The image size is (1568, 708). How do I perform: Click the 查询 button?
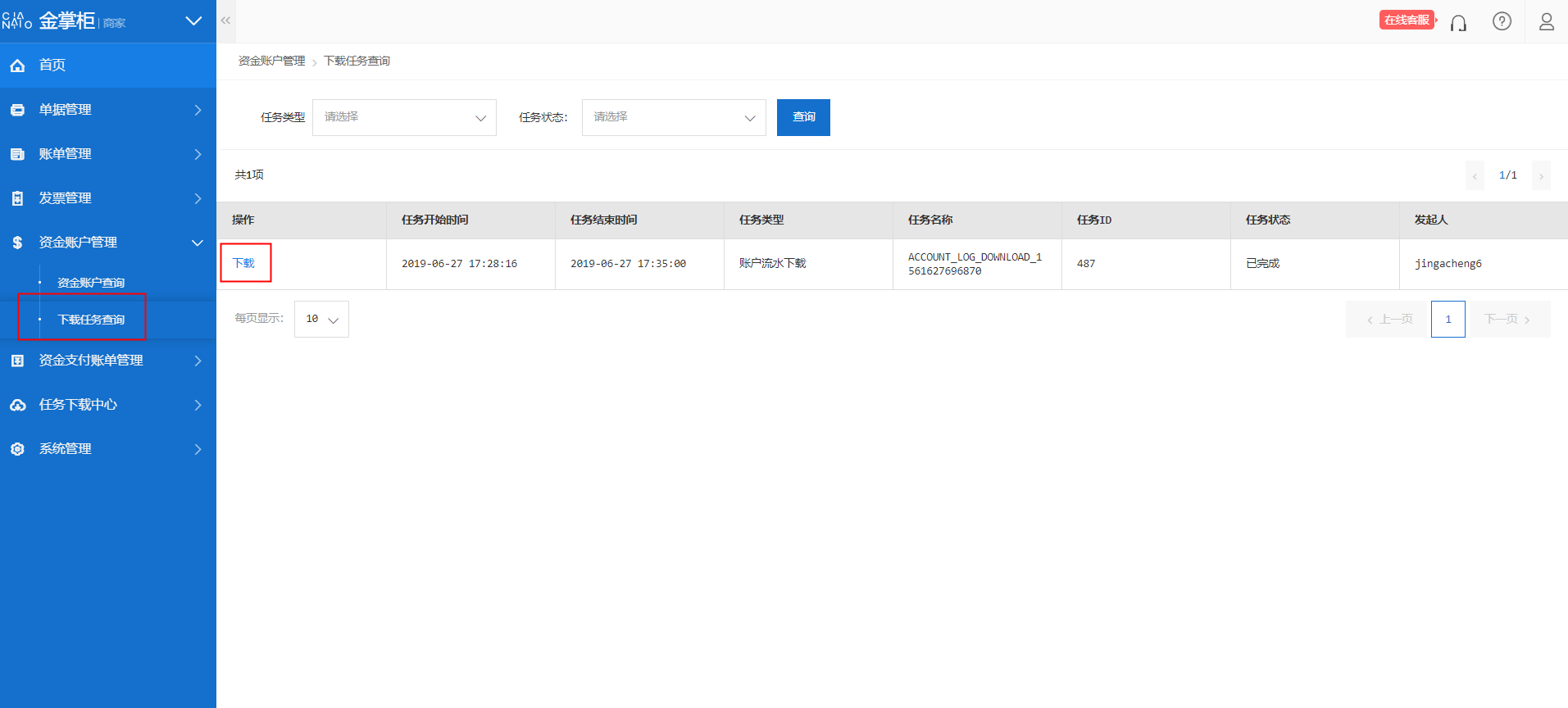803,117
